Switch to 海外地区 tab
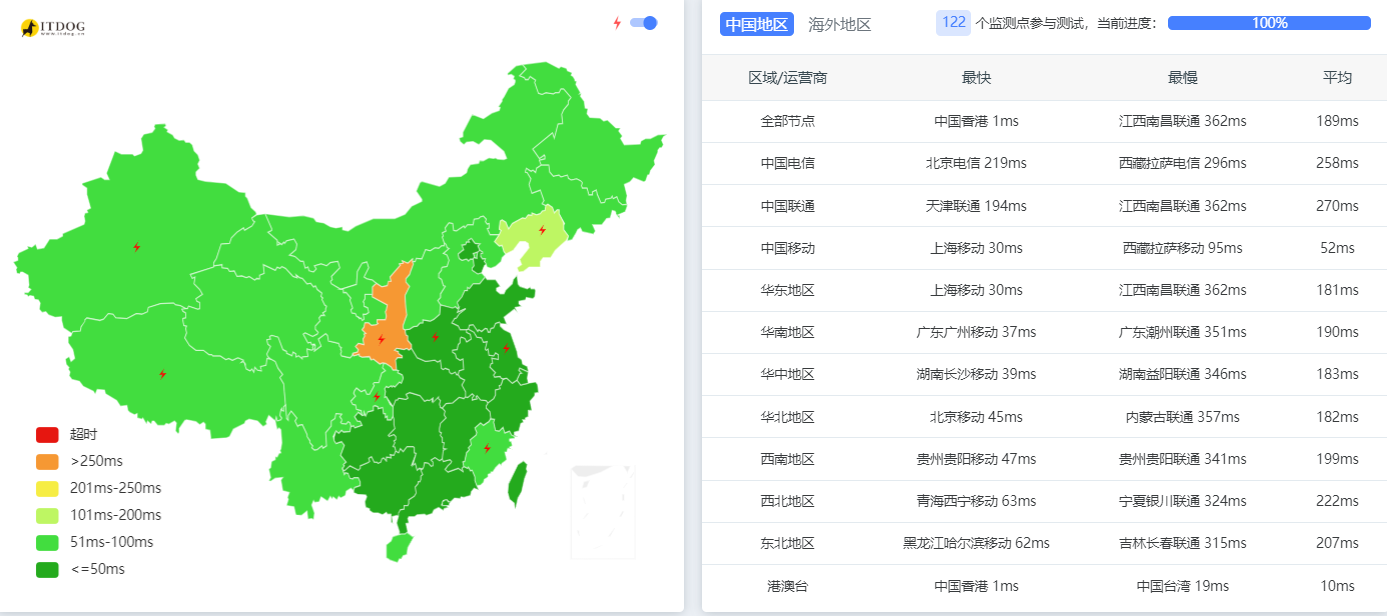This screenshot has height=616, width=1387. click(840, 24)
